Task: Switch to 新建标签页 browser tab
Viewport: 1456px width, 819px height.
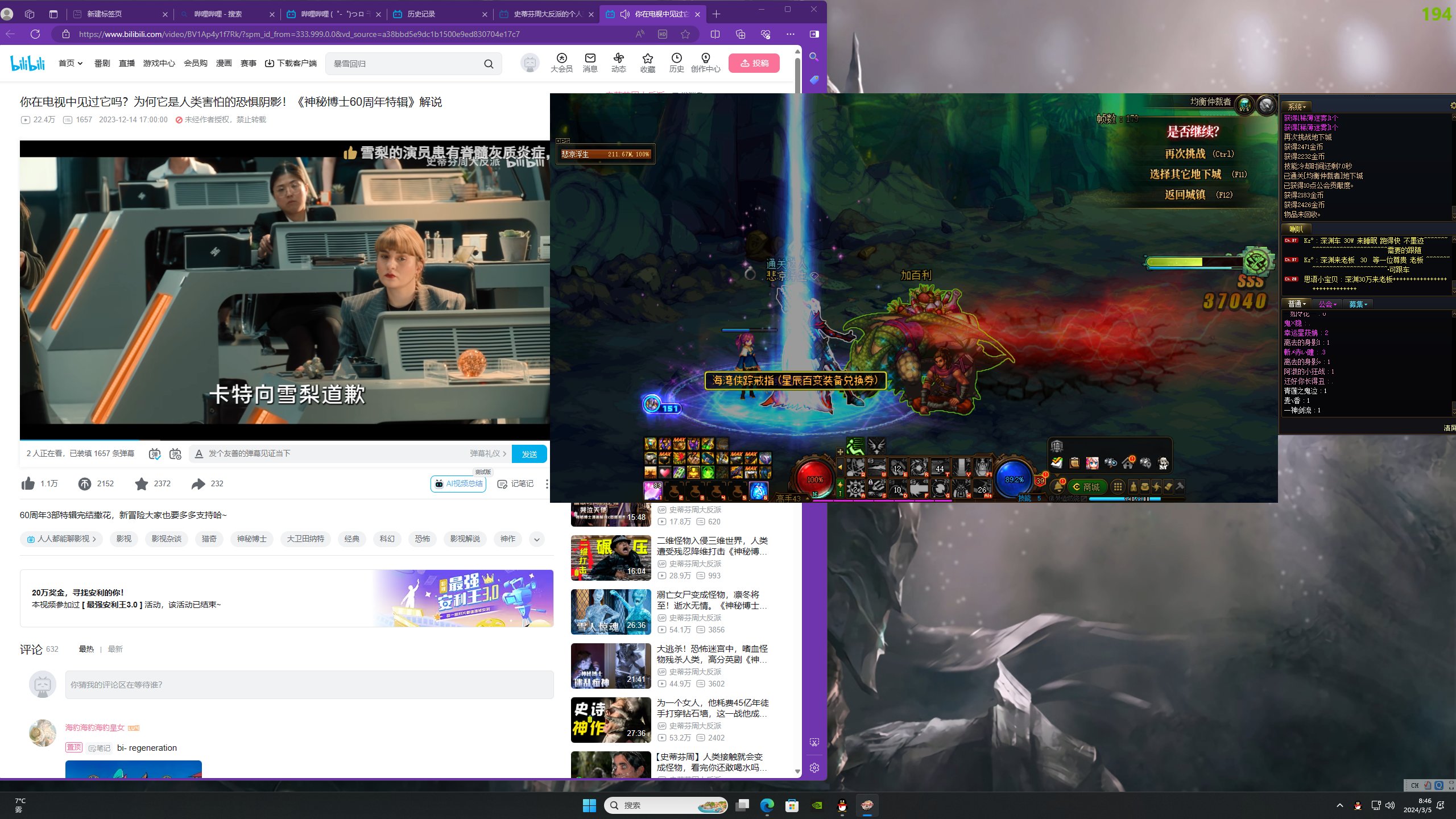Action: coord(119,14)
